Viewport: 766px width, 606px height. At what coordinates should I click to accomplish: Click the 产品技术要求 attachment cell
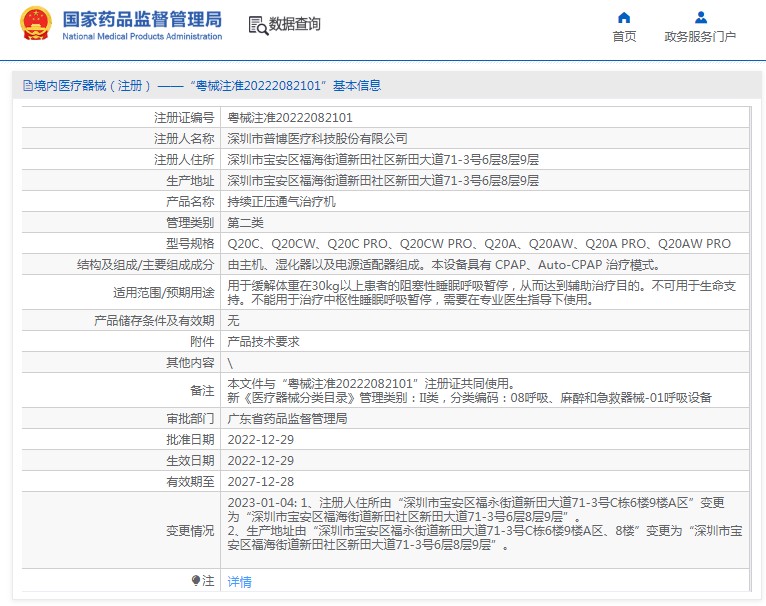(264, 341)
